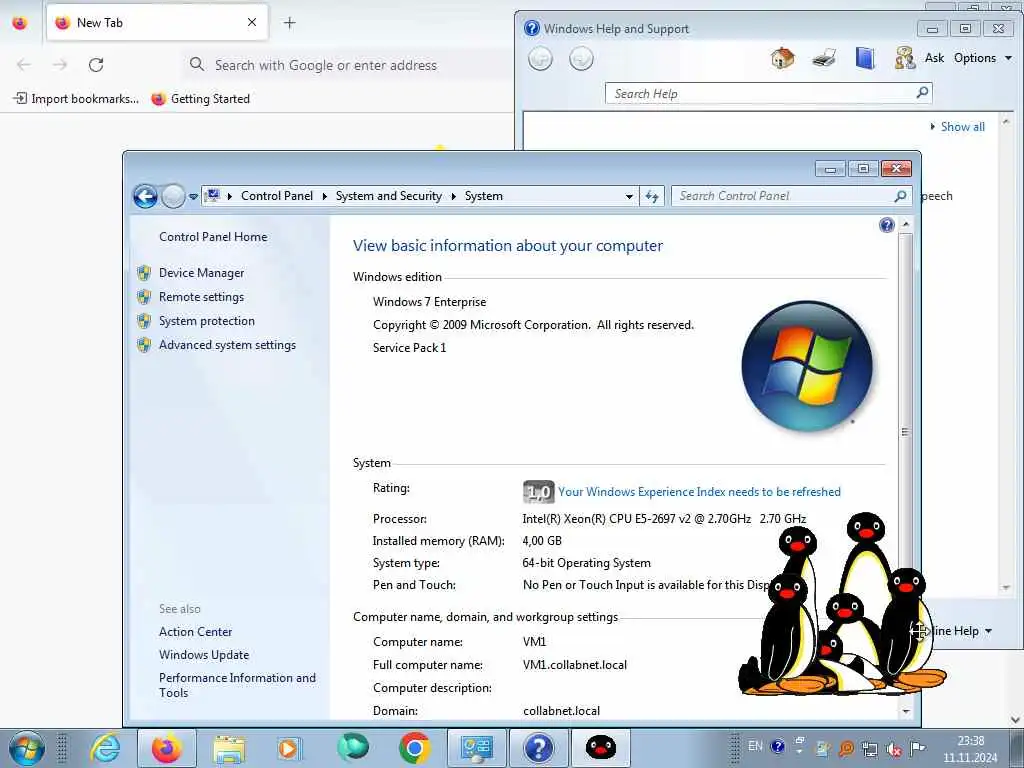The image size is (1024, 768).
Task: Open a new Firefox tab with plus button
Action: click(x=289, y=23)
